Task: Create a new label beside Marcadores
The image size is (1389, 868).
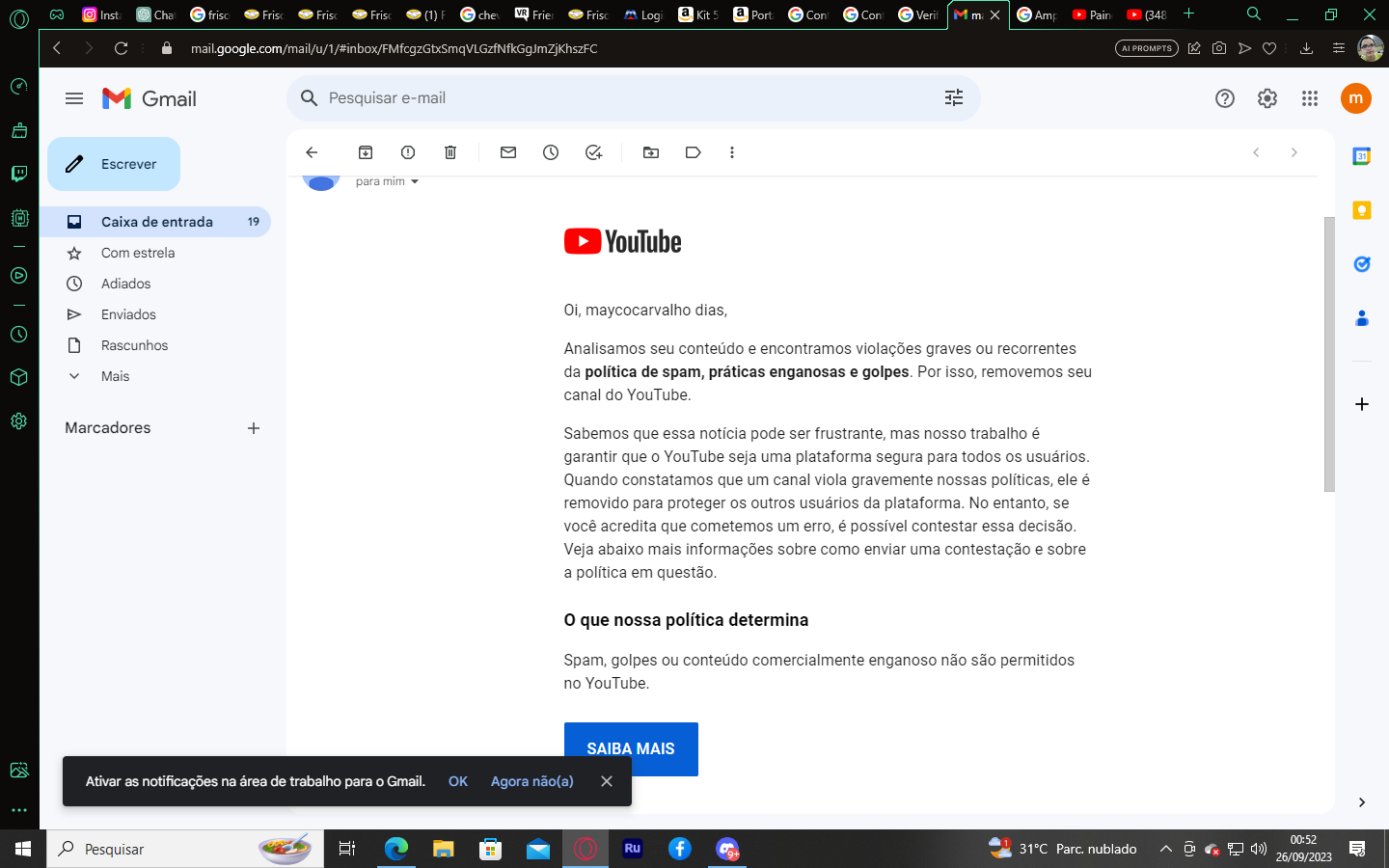Action: (x=254, y=428)
